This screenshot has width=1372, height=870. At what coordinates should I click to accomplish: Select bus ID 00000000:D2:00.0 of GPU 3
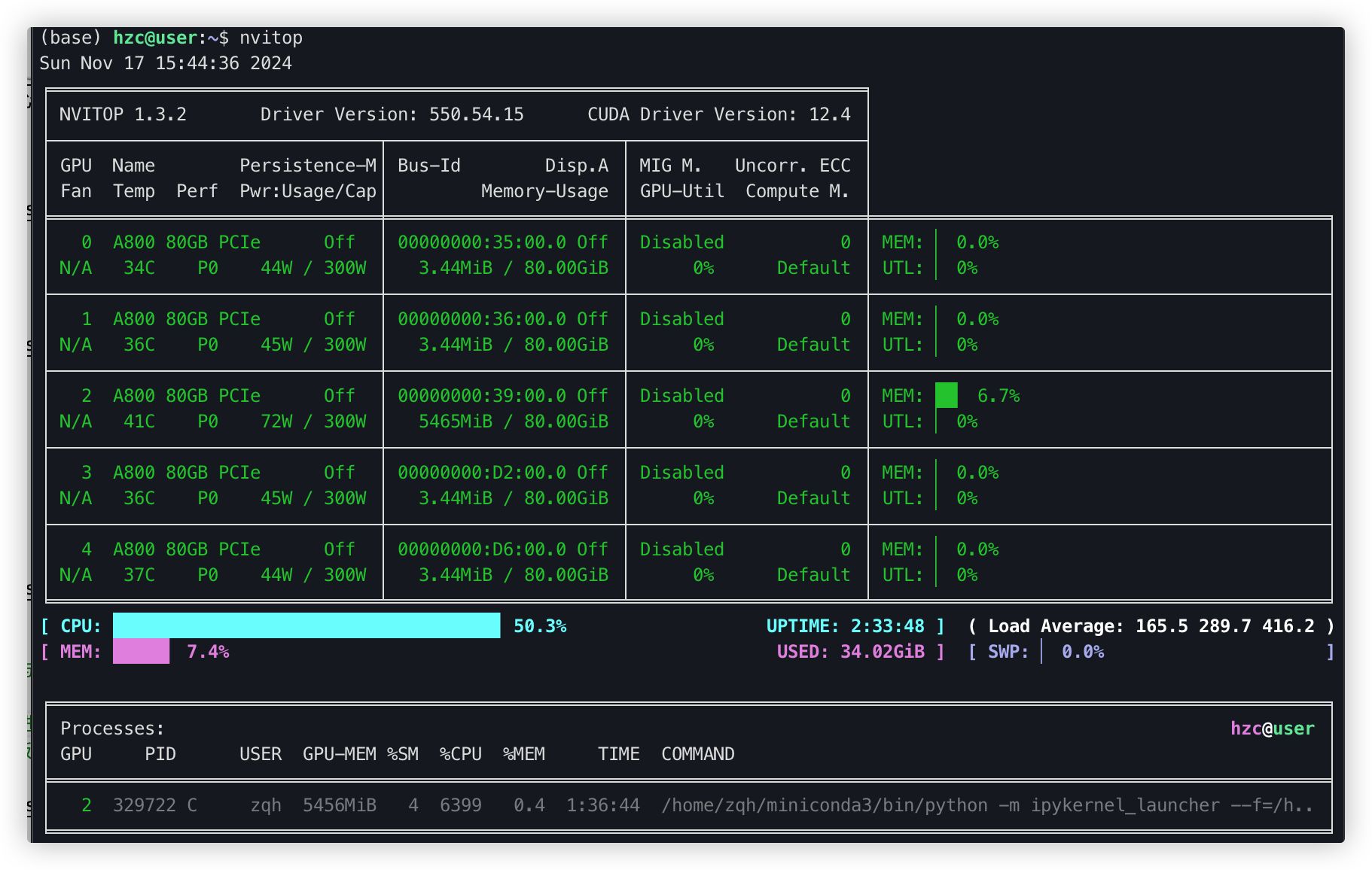coord(482,473)
